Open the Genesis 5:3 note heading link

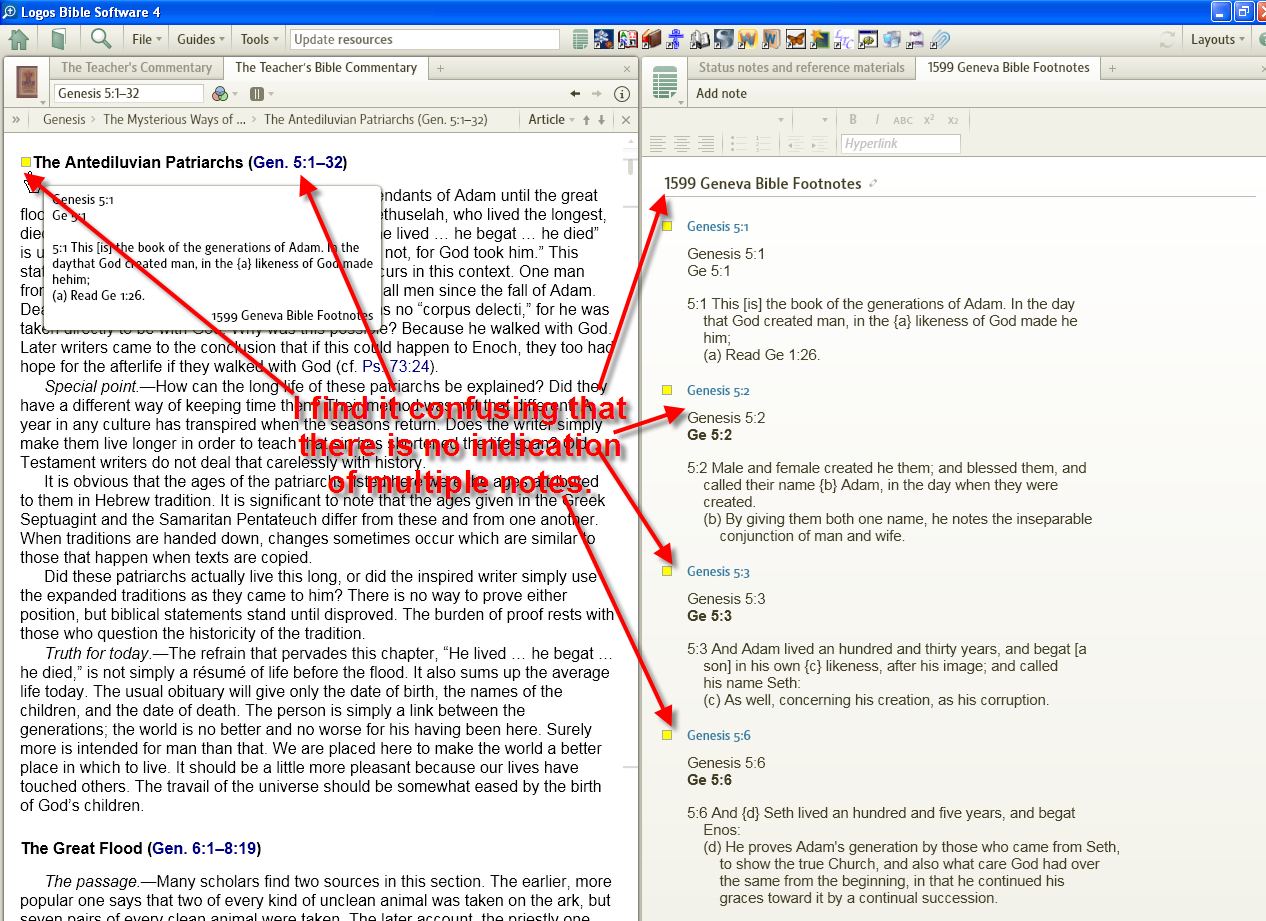[x=718, y=572]
